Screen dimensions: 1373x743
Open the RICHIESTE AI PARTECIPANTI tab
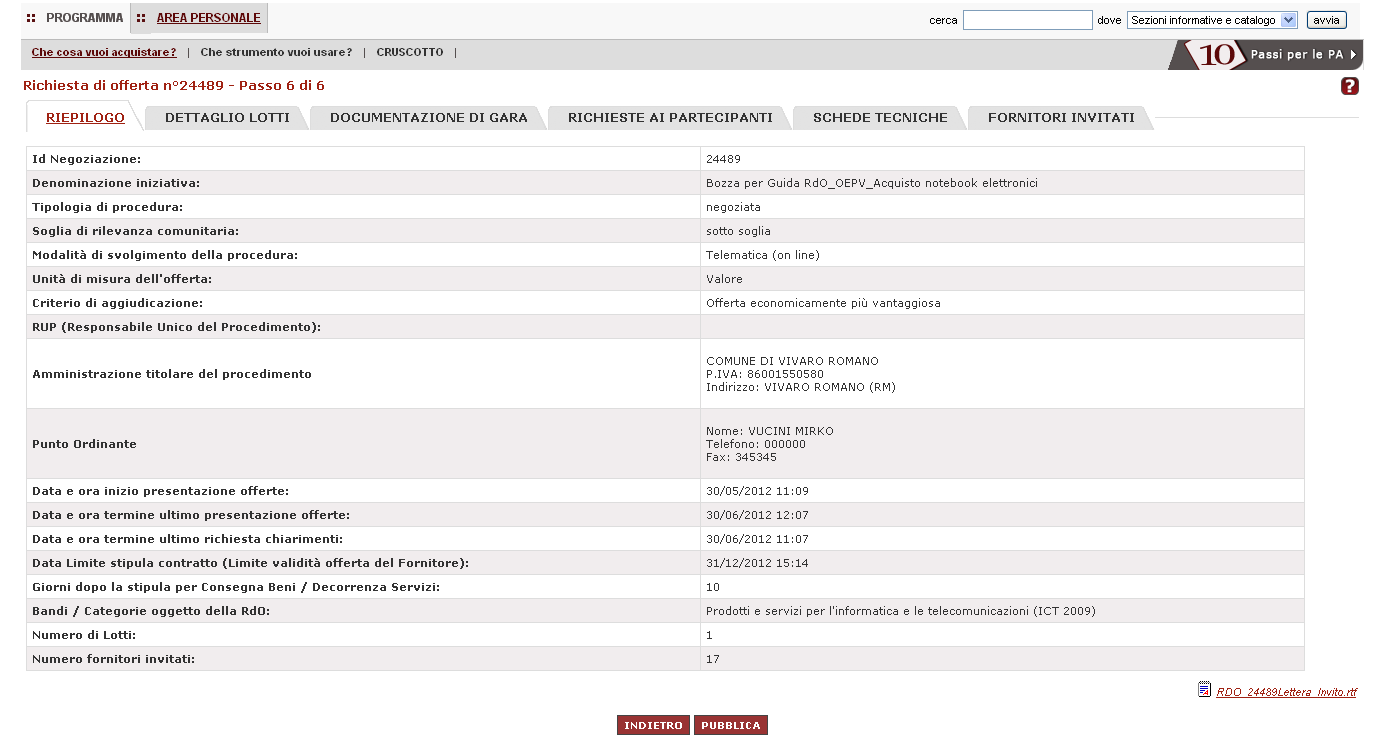point(670,118)
